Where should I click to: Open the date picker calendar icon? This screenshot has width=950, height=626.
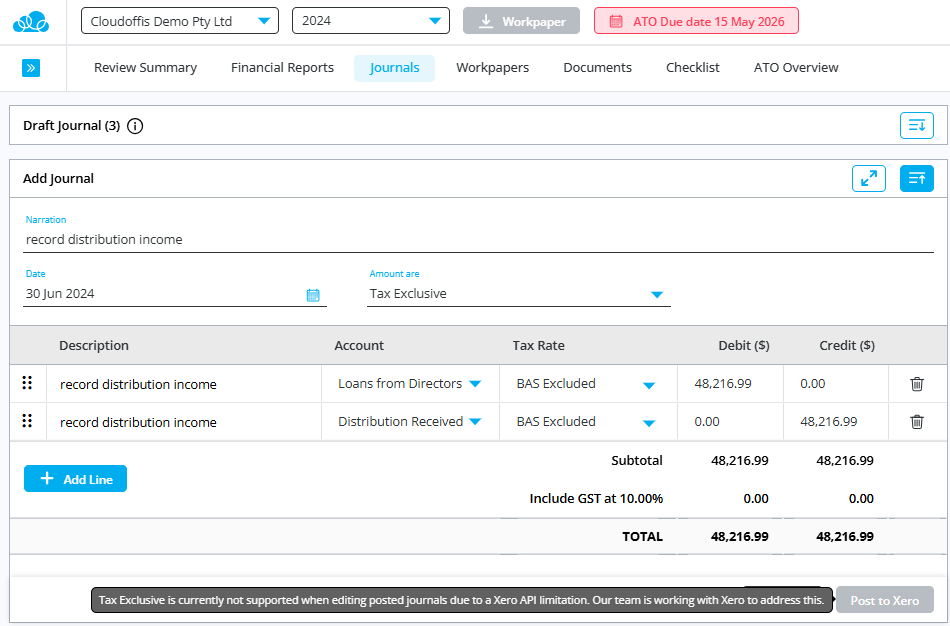313,295
